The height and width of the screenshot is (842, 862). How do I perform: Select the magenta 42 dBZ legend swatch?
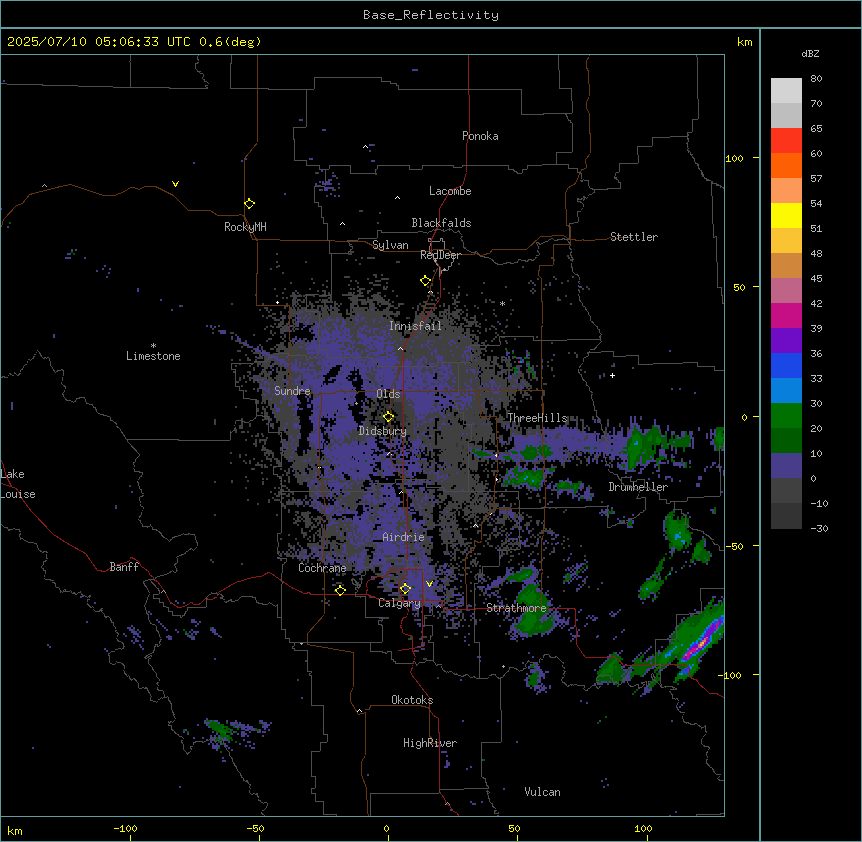[x=786, y=315]
